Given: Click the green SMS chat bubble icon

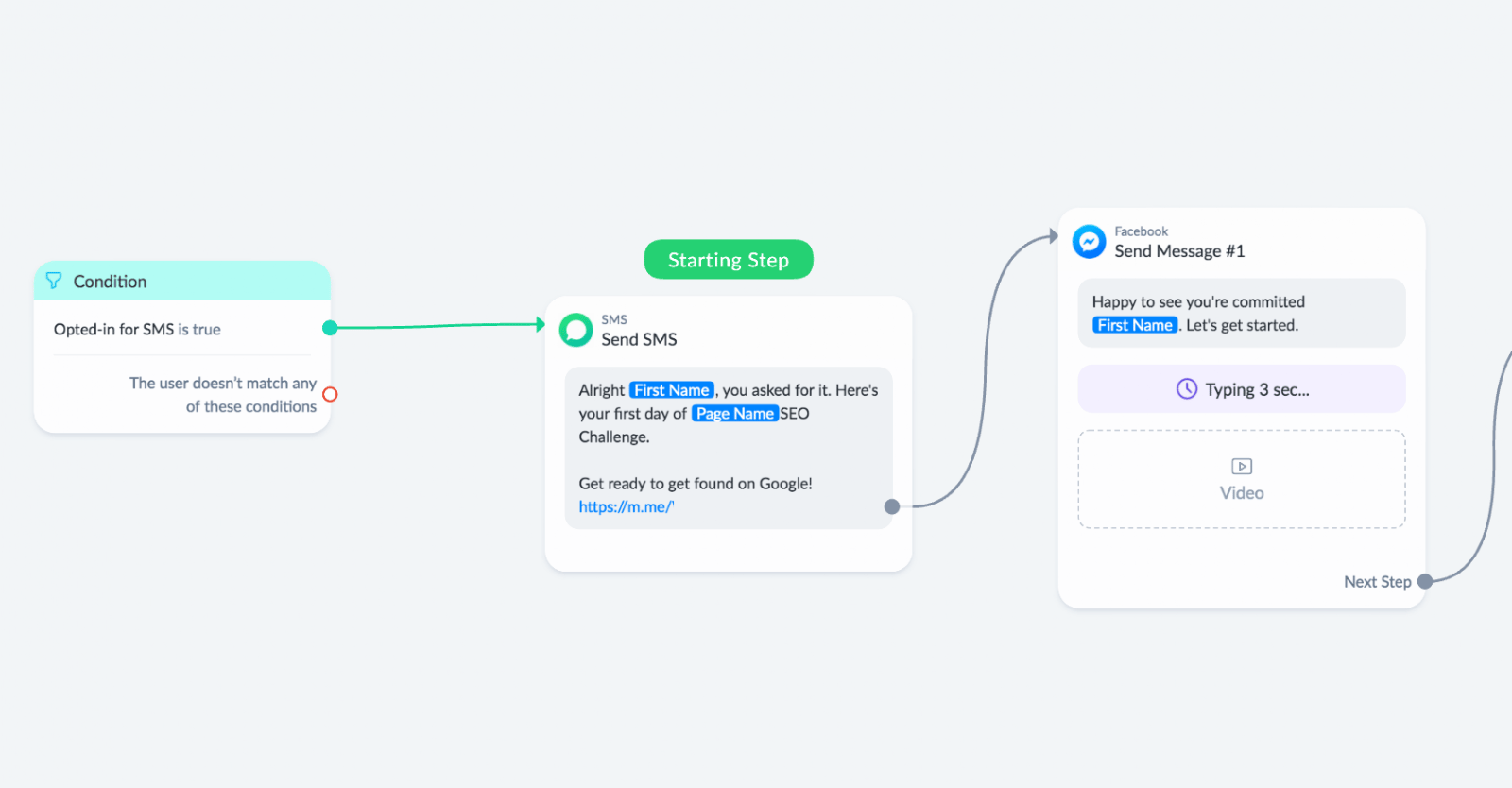Looking at the screenshot, I should 576,330.
